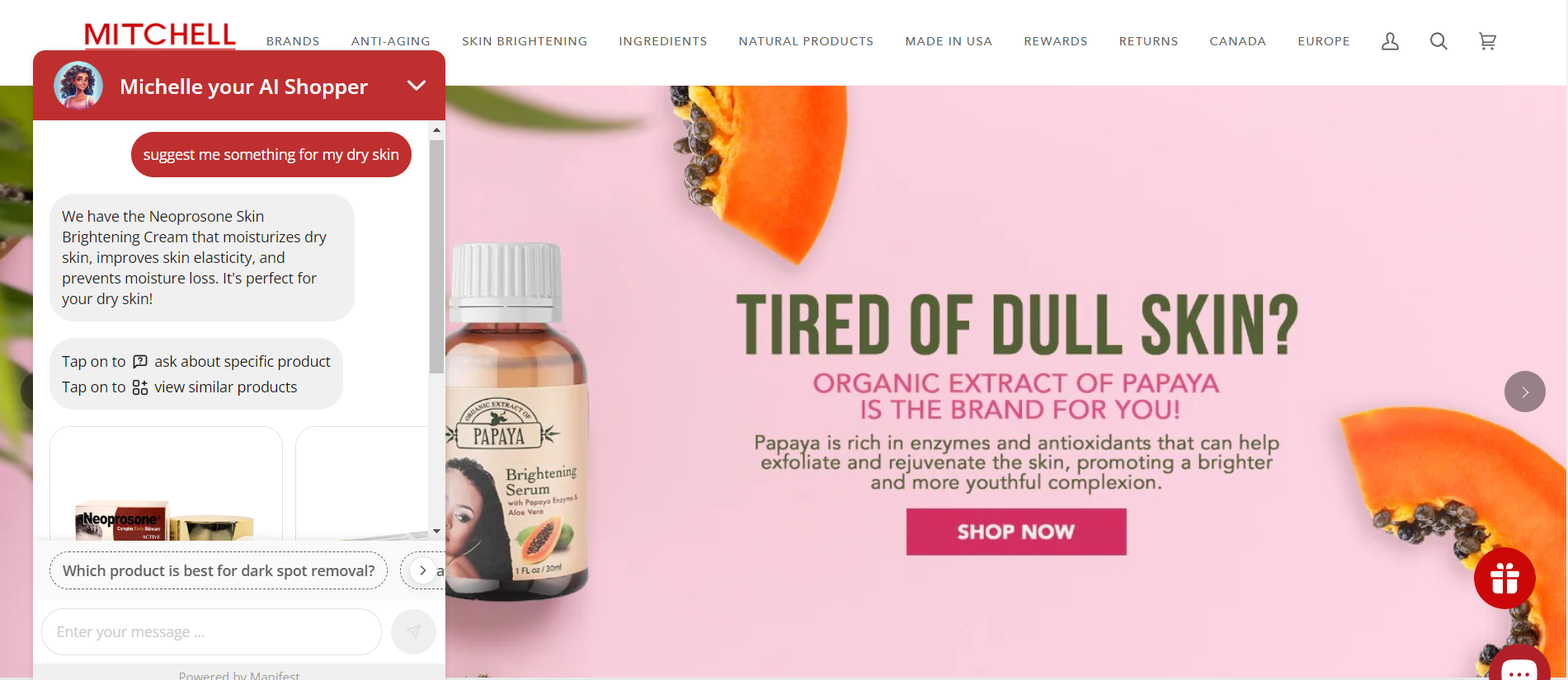Click the Shop Now button
Image resolution: width=1568 pixels, height=680 pixels.
pyautogui.click(x=1016, y=532)
